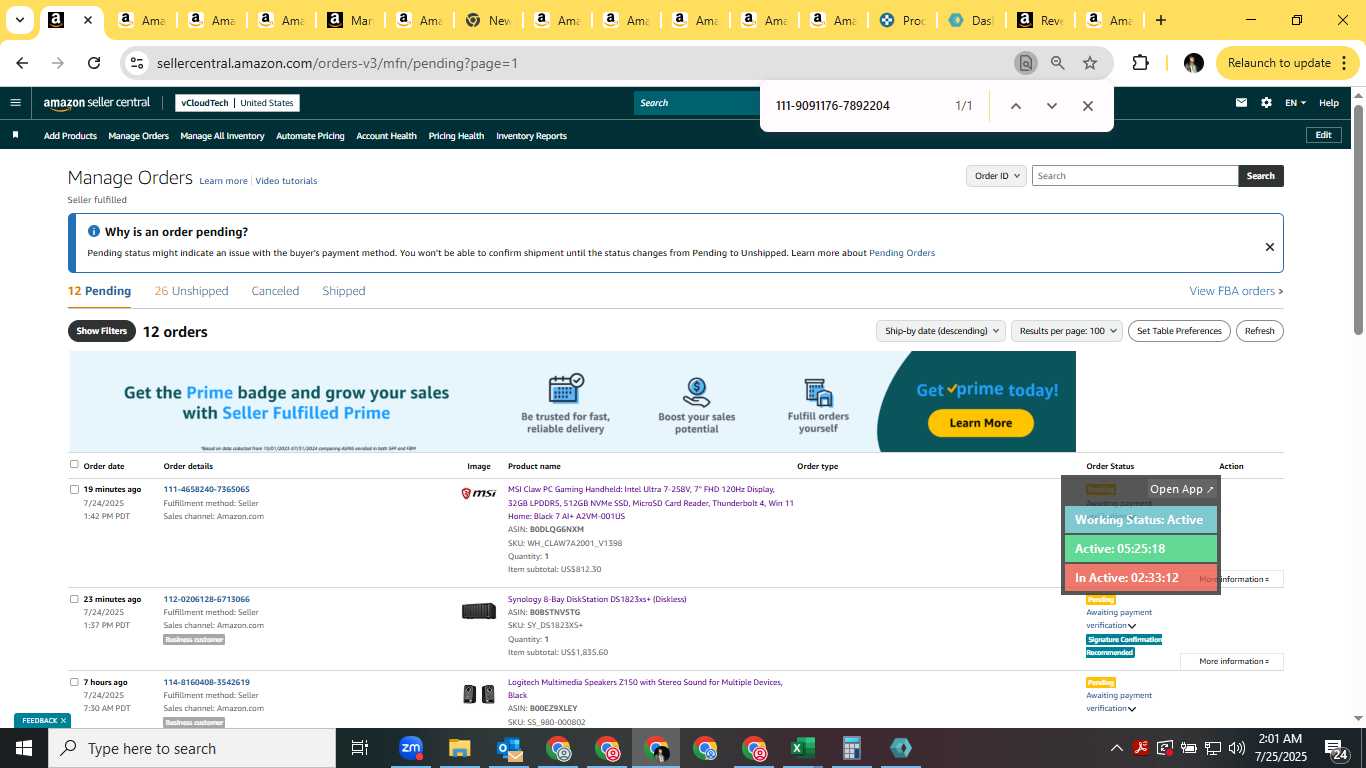The width and height of the screenshot is (1366, 768).
Task: Go to next find-in-page match
Action: tap(1051, 106)
